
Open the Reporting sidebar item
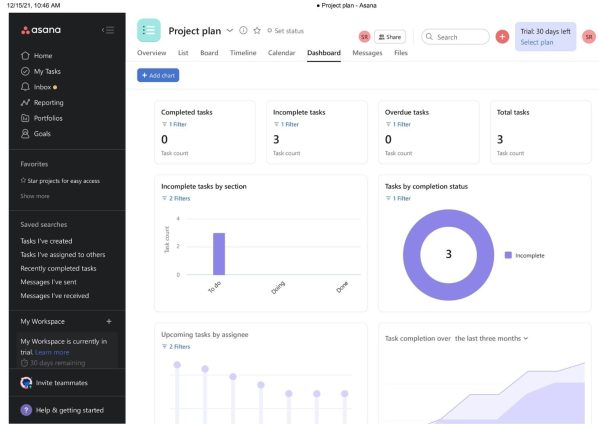(67, 102)
